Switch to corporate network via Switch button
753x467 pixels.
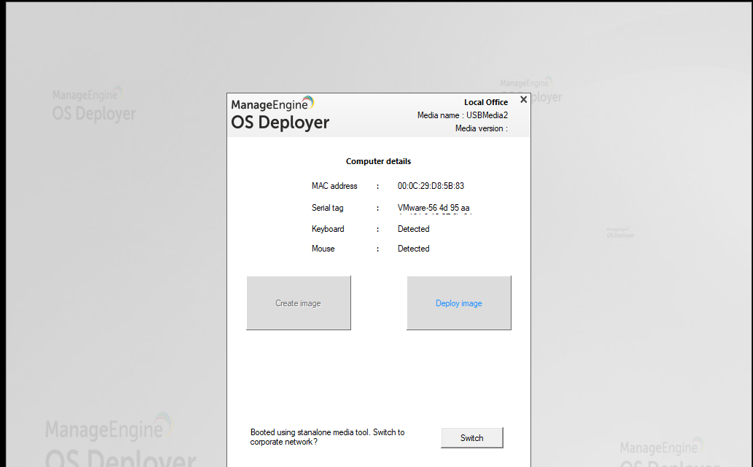click(x=472, y=438)
